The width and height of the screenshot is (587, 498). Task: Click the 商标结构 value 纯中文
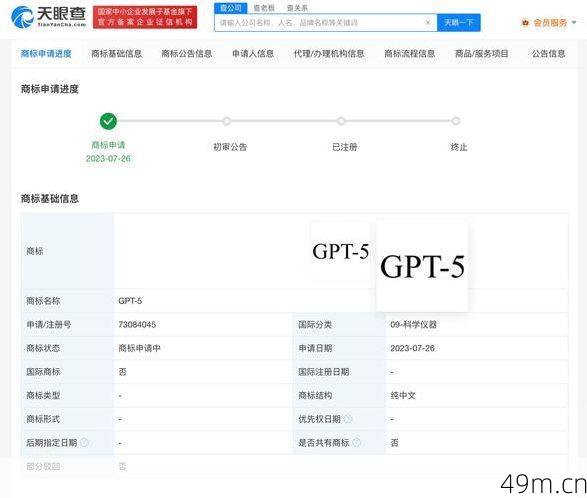403,395
